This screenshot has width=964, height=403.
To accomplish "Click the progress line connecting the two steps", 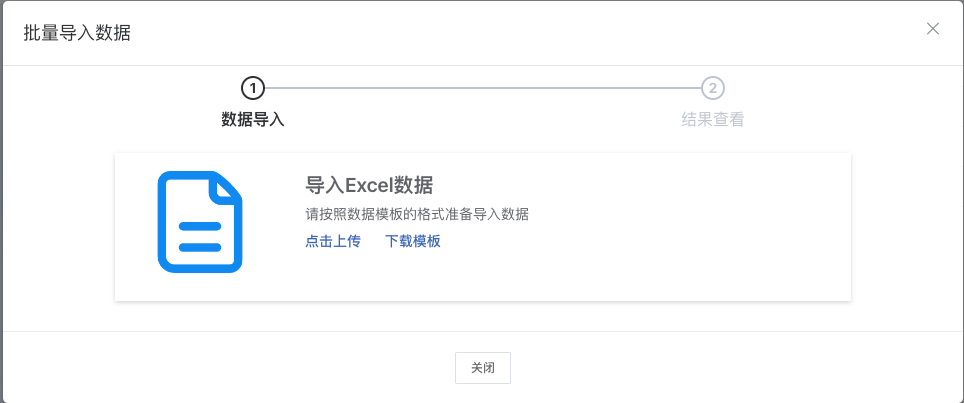I will (x=482, y=88).
